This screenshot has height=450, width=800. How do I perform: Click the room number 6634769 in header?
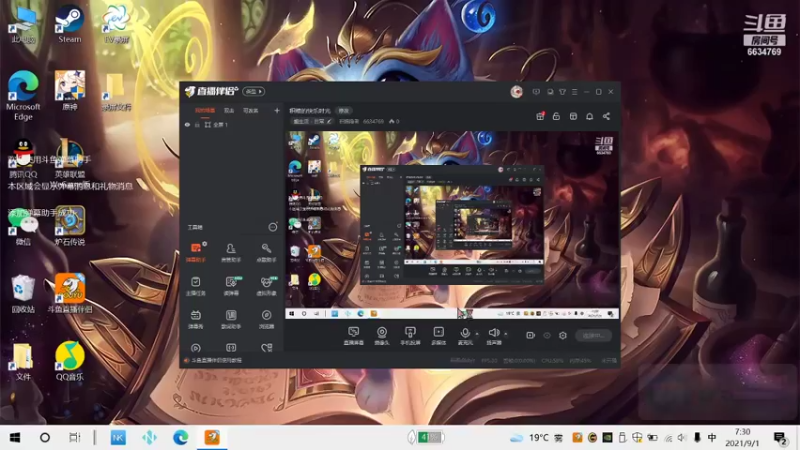(x=373, y=121)
